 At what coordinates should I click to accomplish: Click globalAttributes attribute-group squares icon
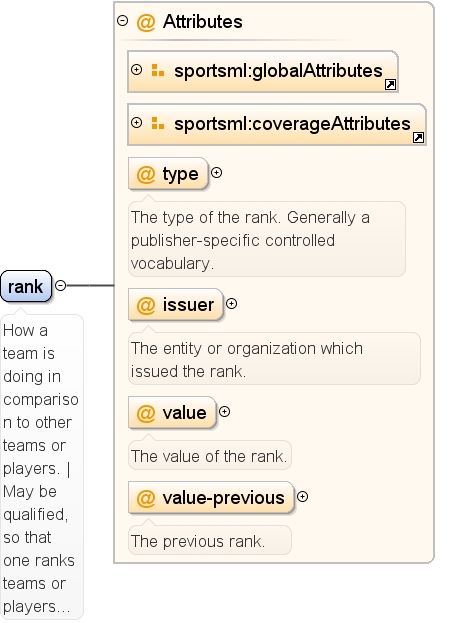(158, 71)
